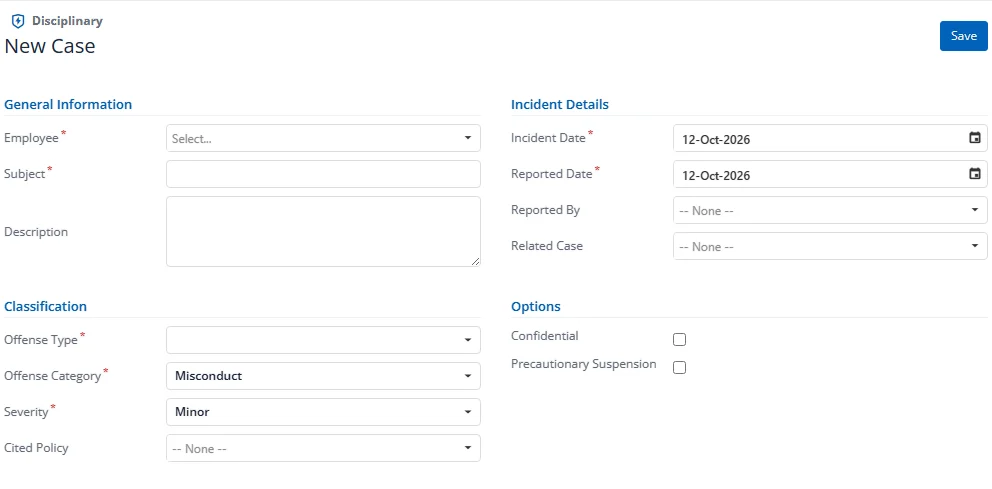Click the Severity field label

(x=26, y=412)
